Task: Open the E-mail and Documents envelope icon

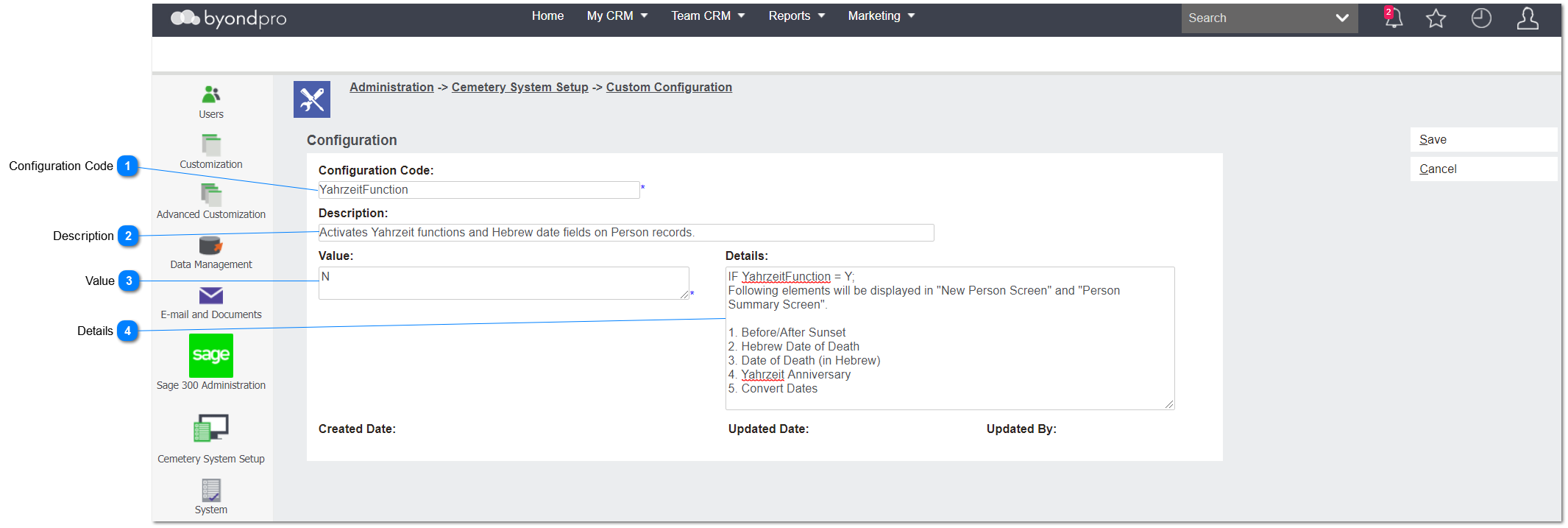Action: [211, 295]
